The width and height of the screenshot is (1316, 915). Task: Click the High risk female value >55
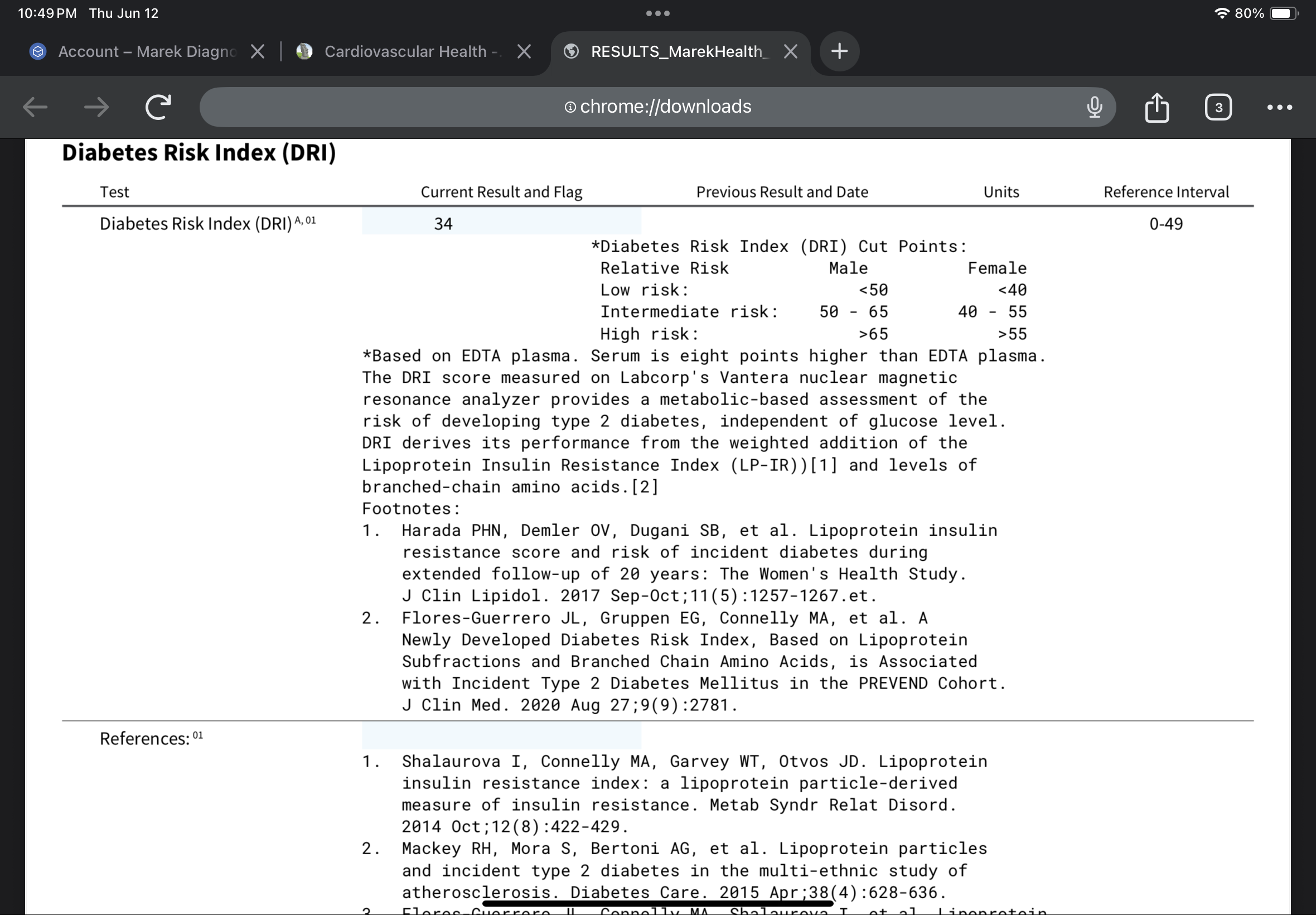1012,334
